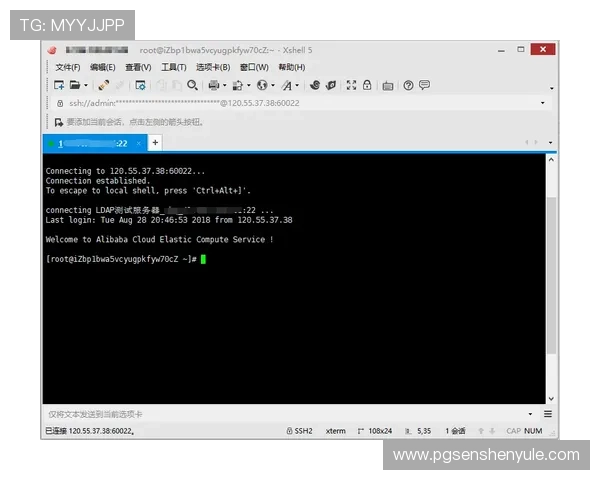
Task: Open the 工具(T) menu
Action: tap(174, 67)
